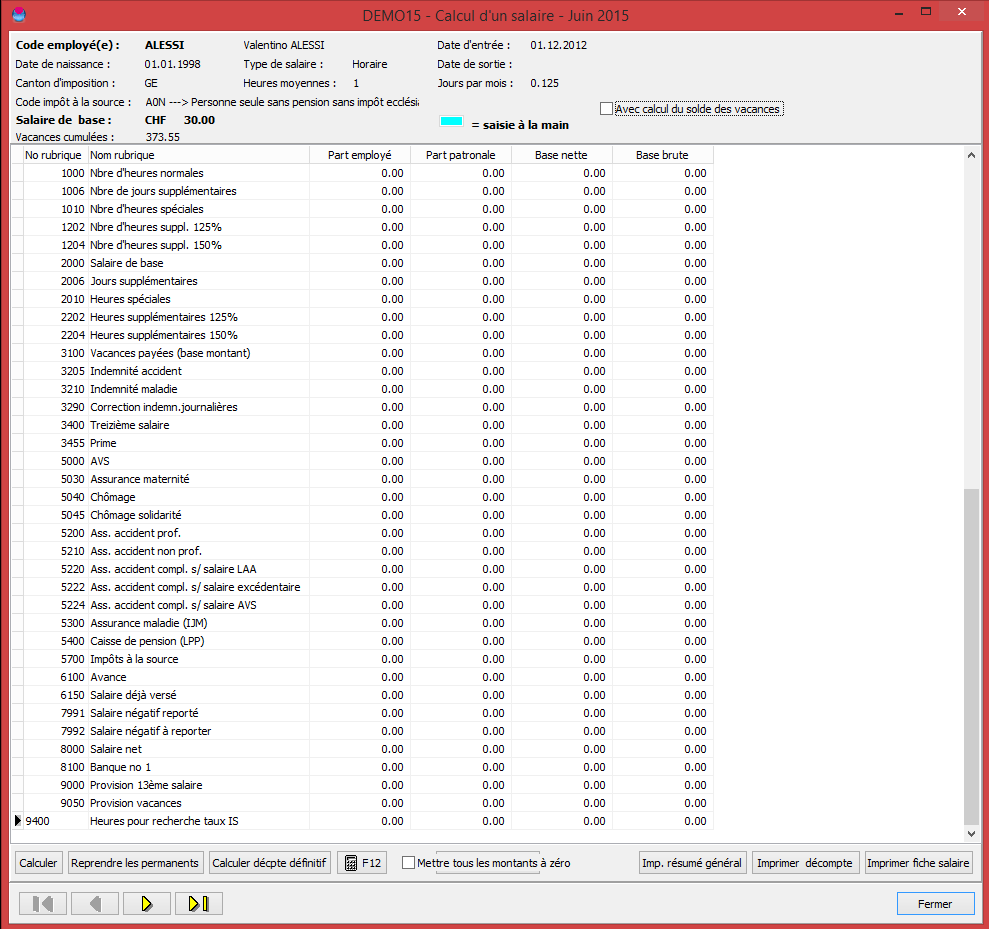The height and width of the screenshot is (929, 989).
Task: Enable 'Avec calcul du solde des vacances'
Action: click(606, 108)
